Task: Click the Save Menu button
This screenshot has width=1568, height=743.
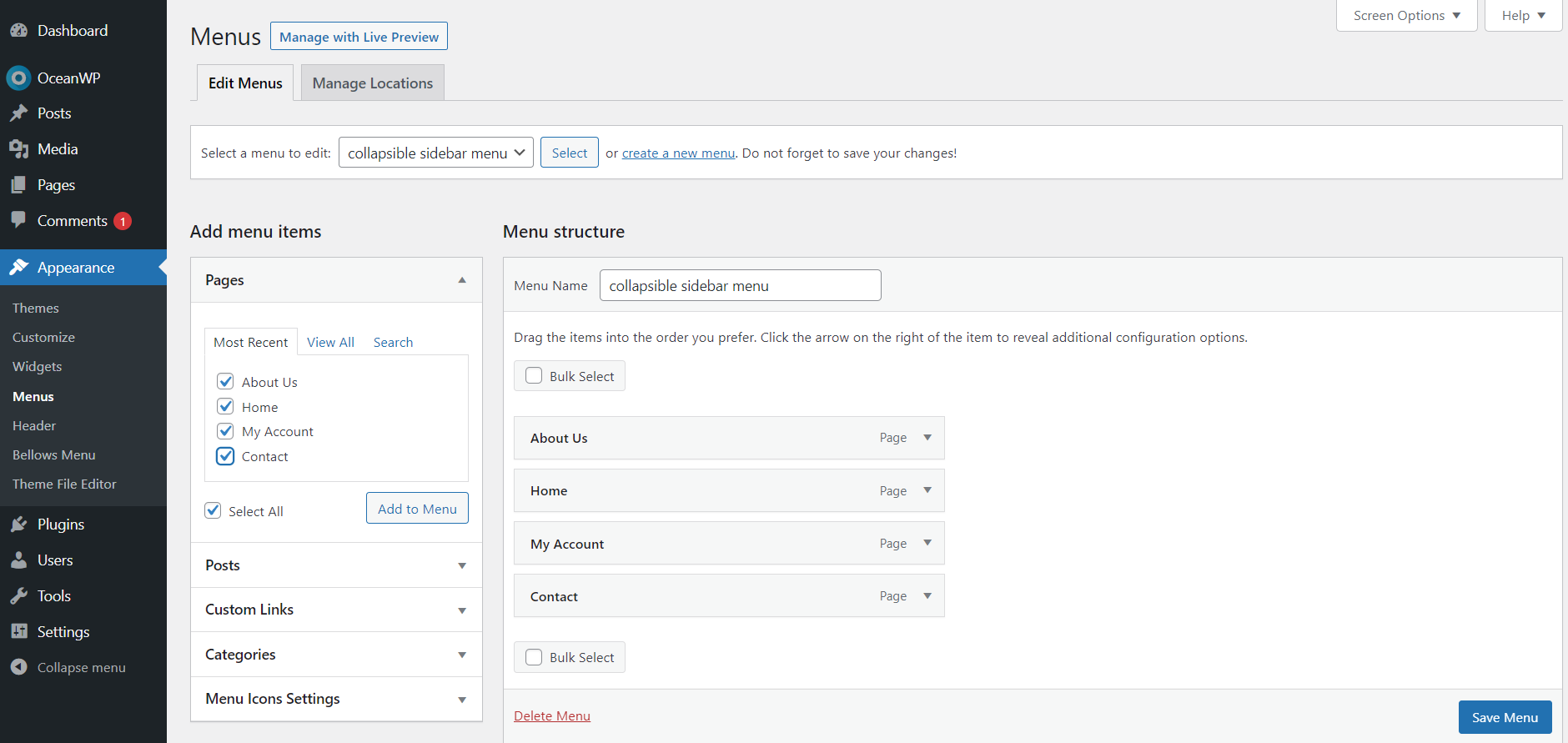Action: 1505,717
